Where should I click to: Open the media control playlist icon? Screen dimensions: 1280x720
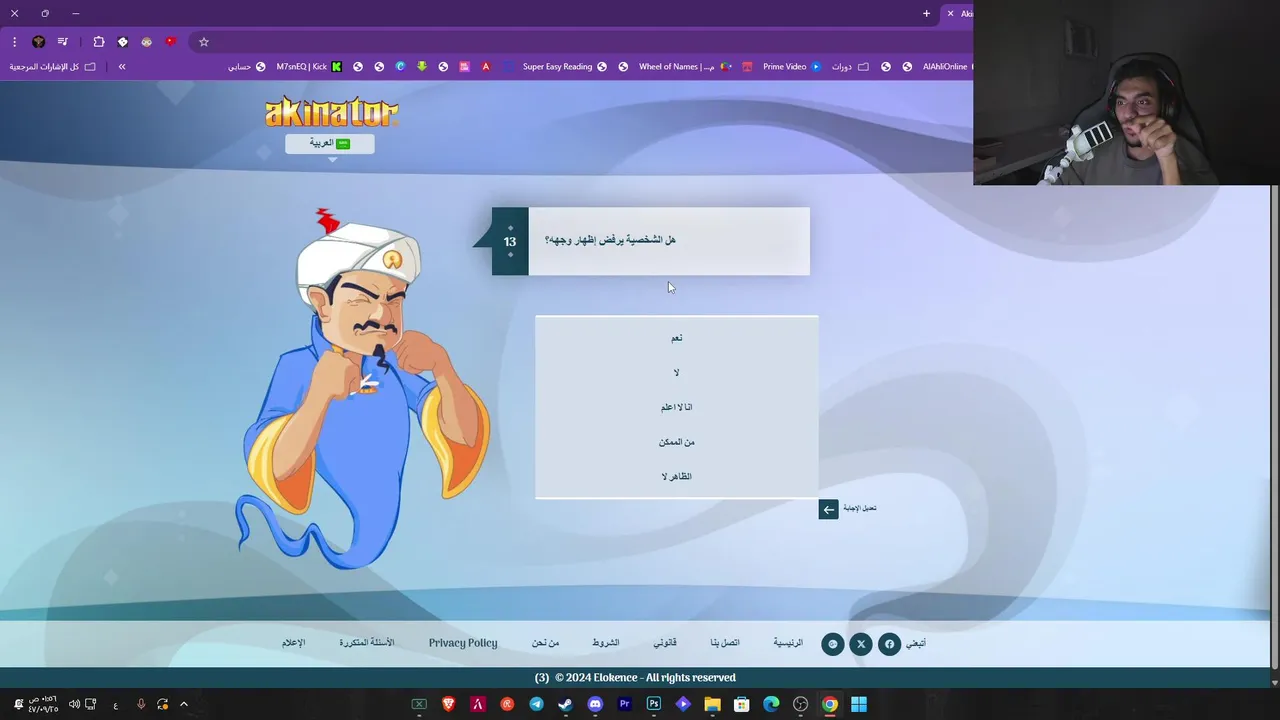[63, 42]
